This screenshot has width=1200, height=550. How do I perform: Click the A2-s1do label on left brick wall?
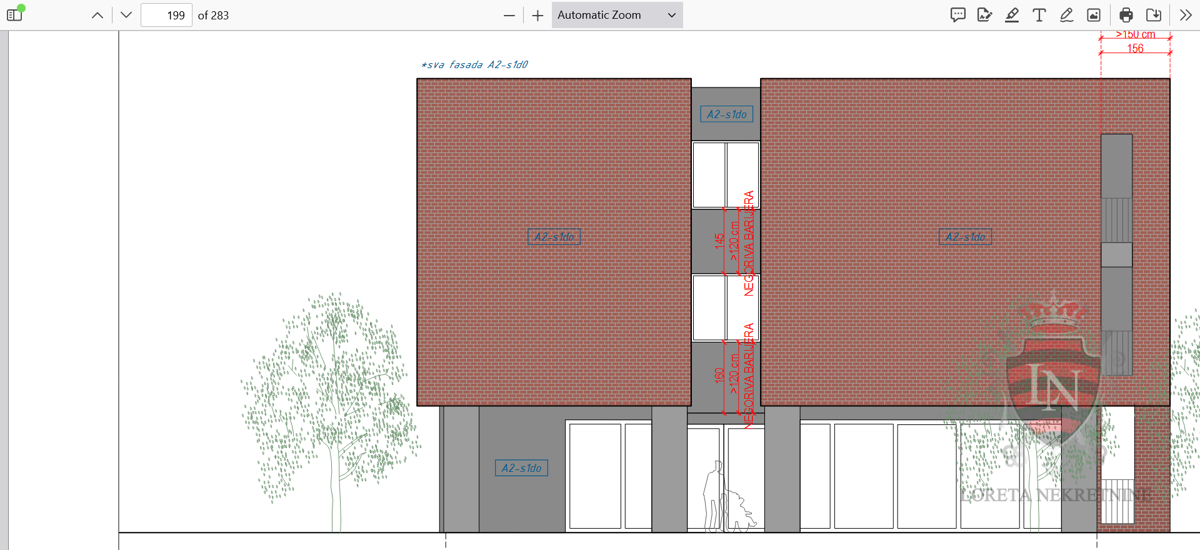click(555, 237)
